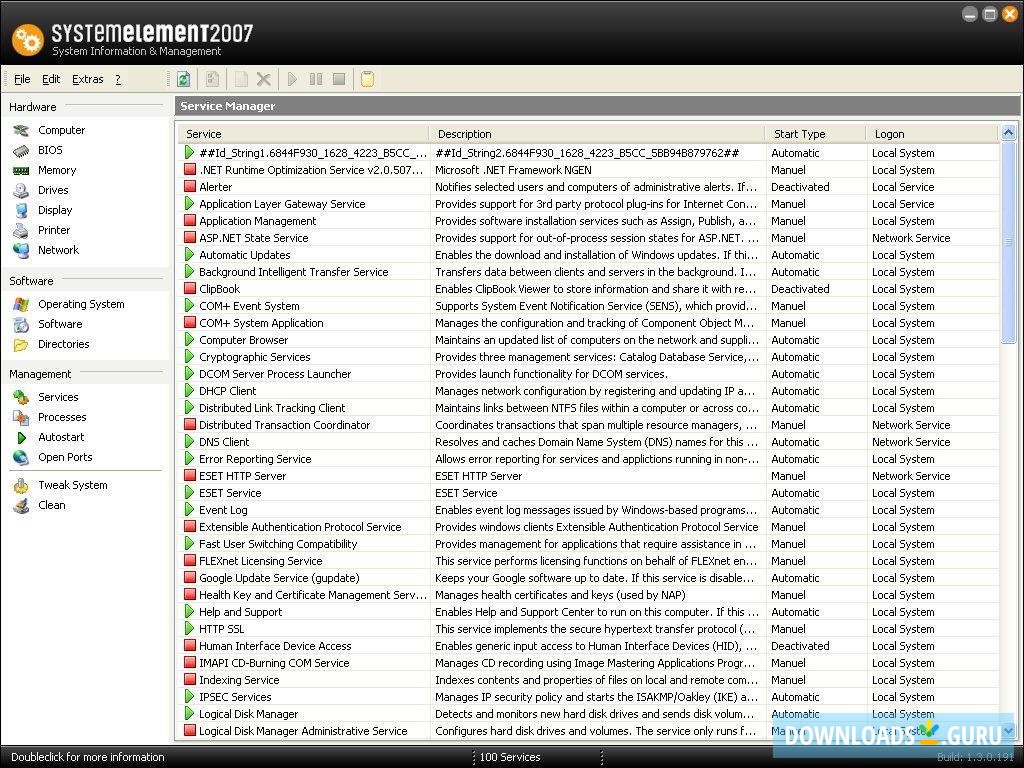Screen dimensions: 1024x768
Task: Open Computer in Hardware sidebar
Action: (61, 130)
